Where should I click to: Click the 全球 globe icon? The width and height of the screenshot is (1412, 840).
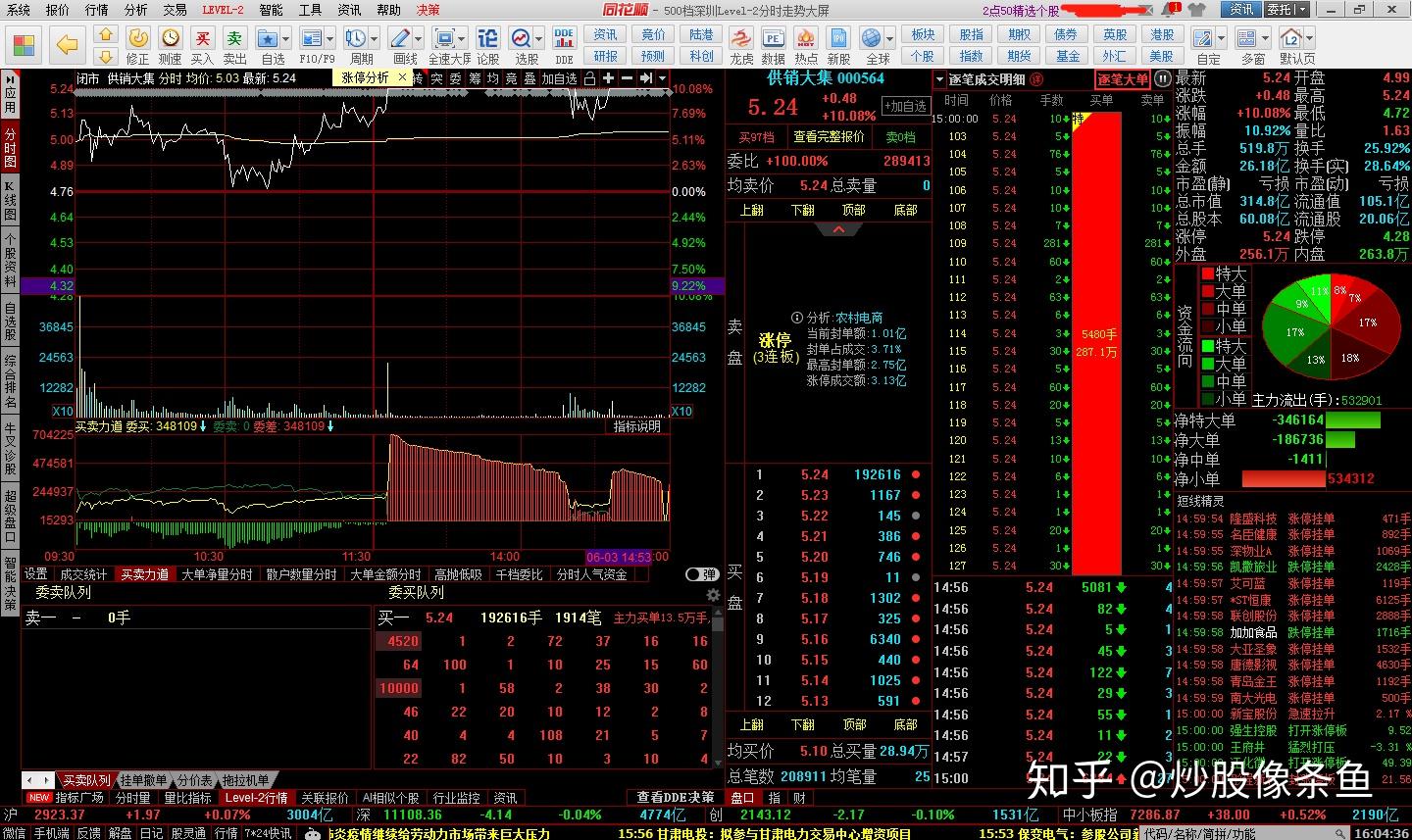click(x=872, y=38)
